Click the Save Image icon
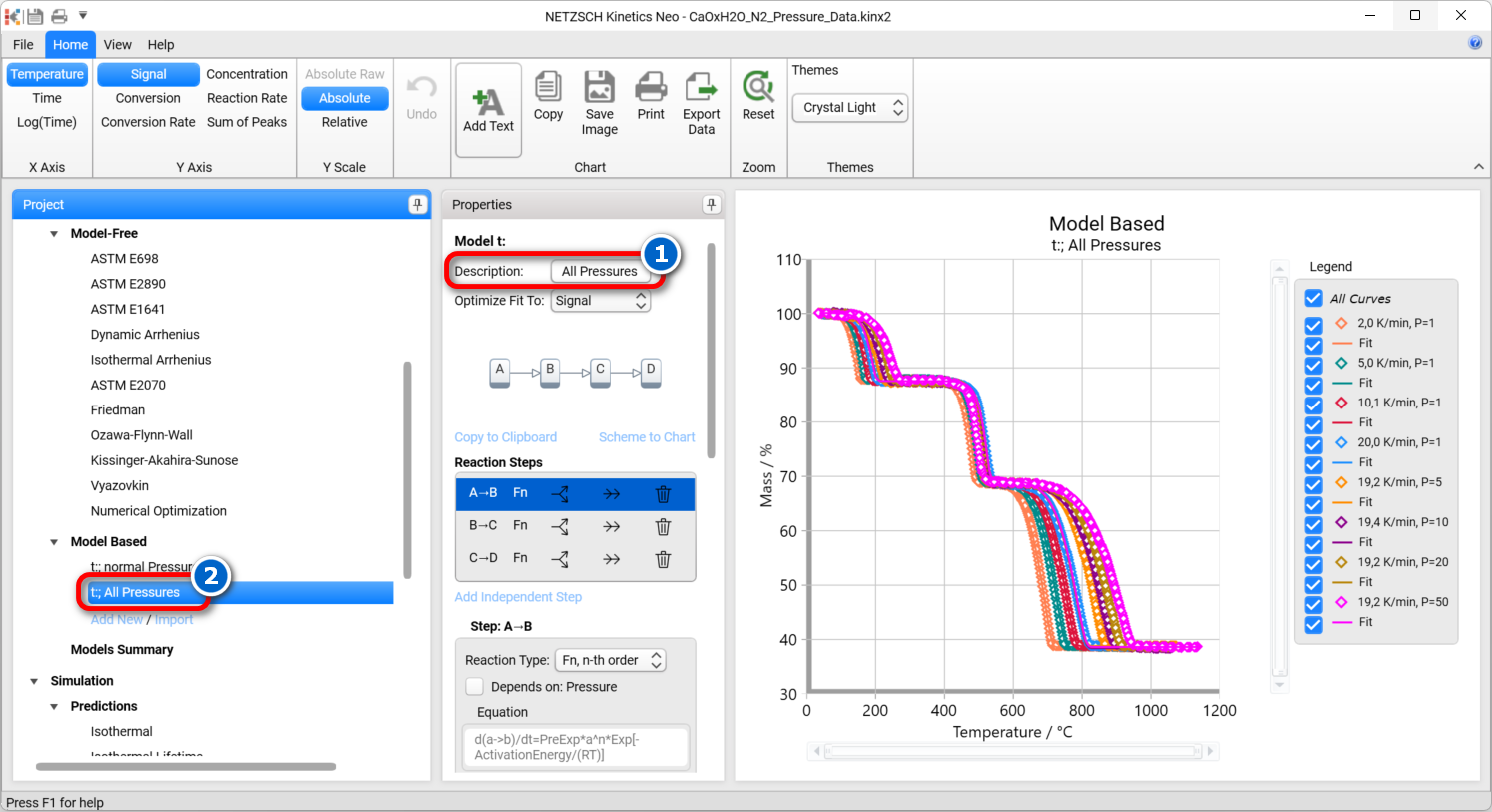 click(599, 88)
